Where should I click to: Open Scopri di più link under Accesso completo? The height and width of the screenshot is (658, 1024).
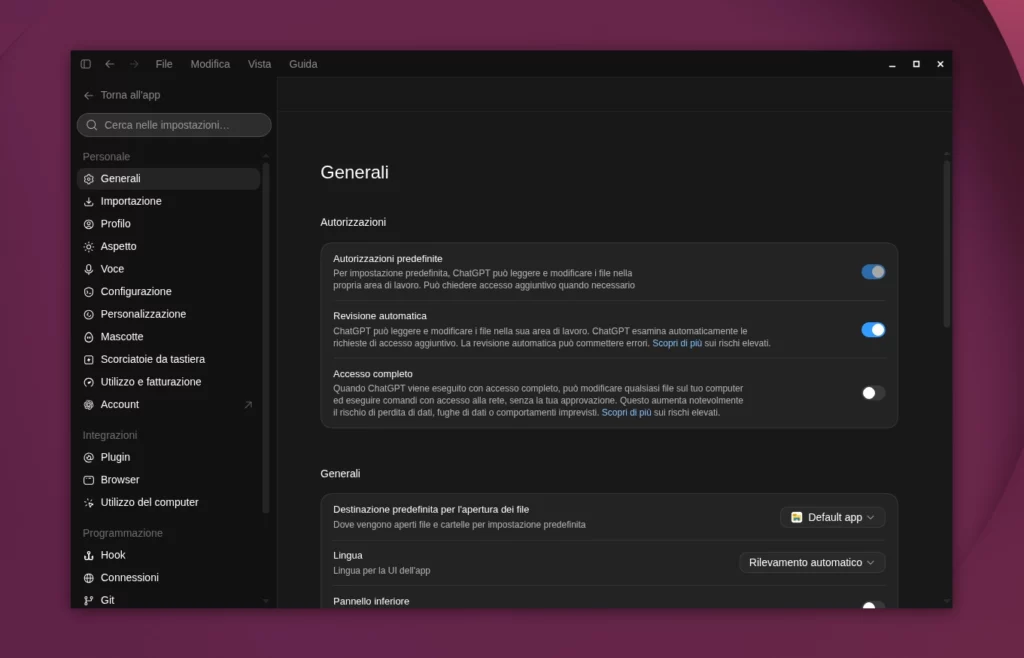coord(626,412)
